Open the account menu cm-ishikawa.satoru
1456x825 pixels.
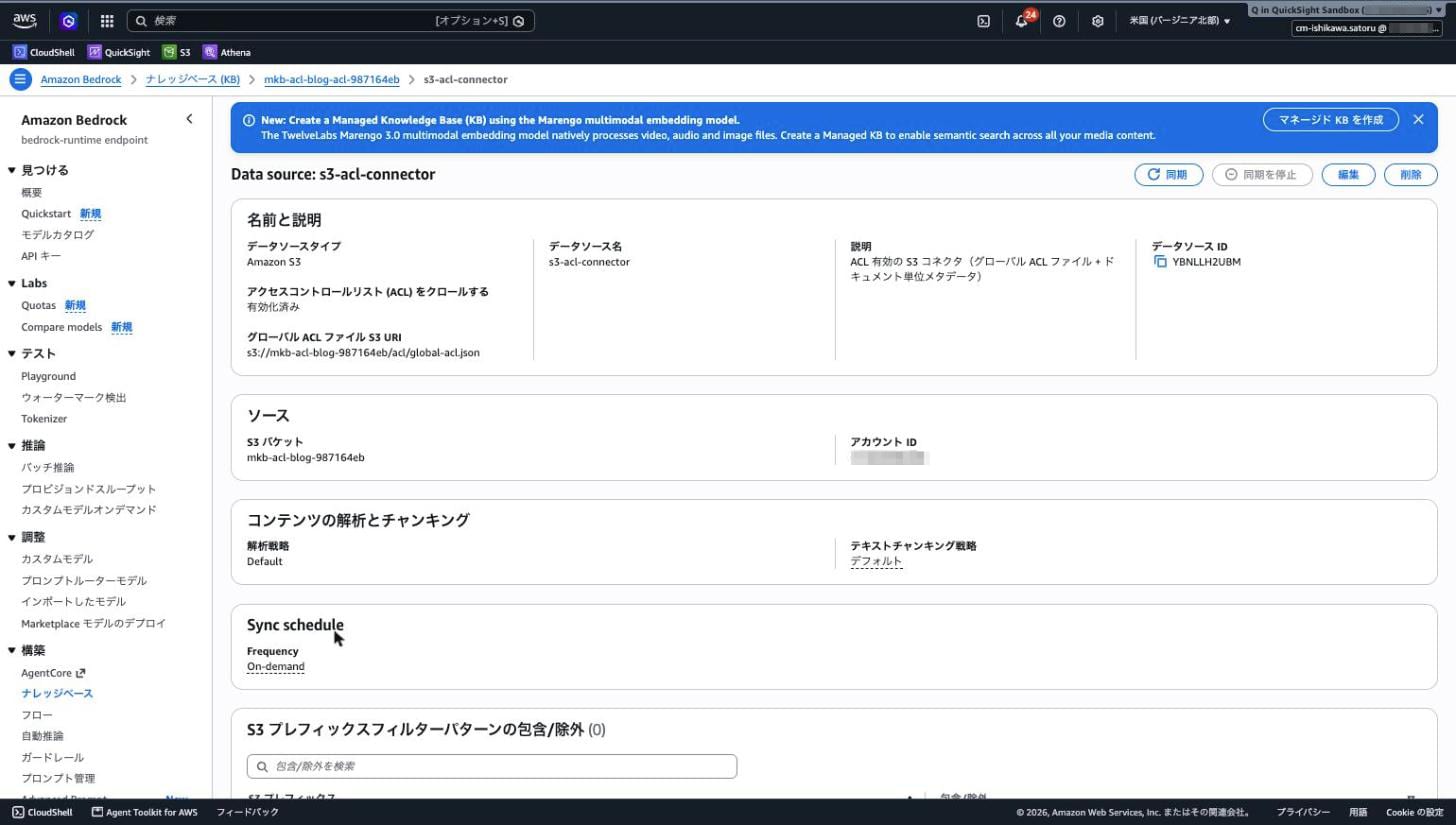1366,28
